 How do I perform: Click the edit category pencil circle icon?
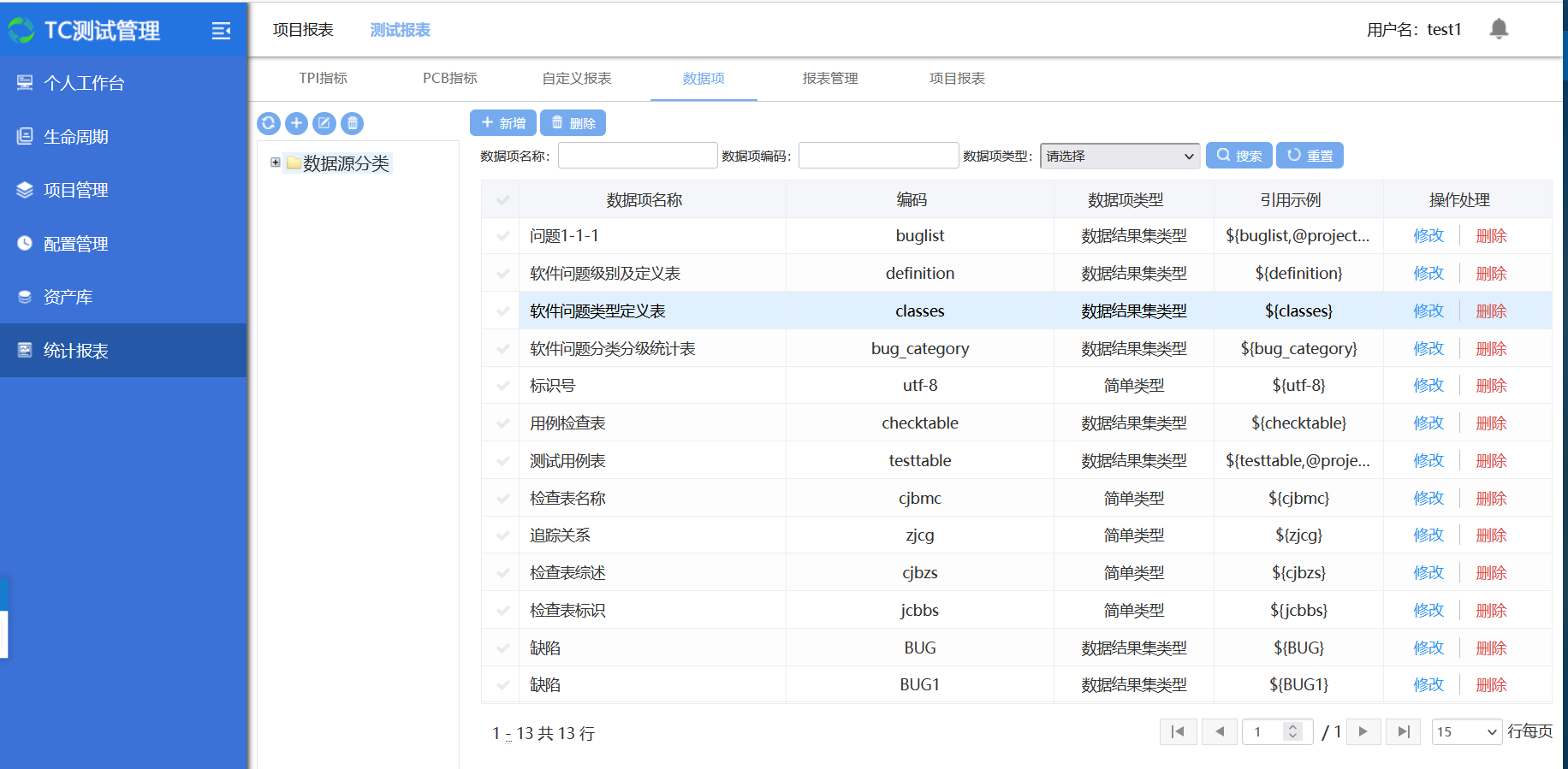[x=324, y=123]
